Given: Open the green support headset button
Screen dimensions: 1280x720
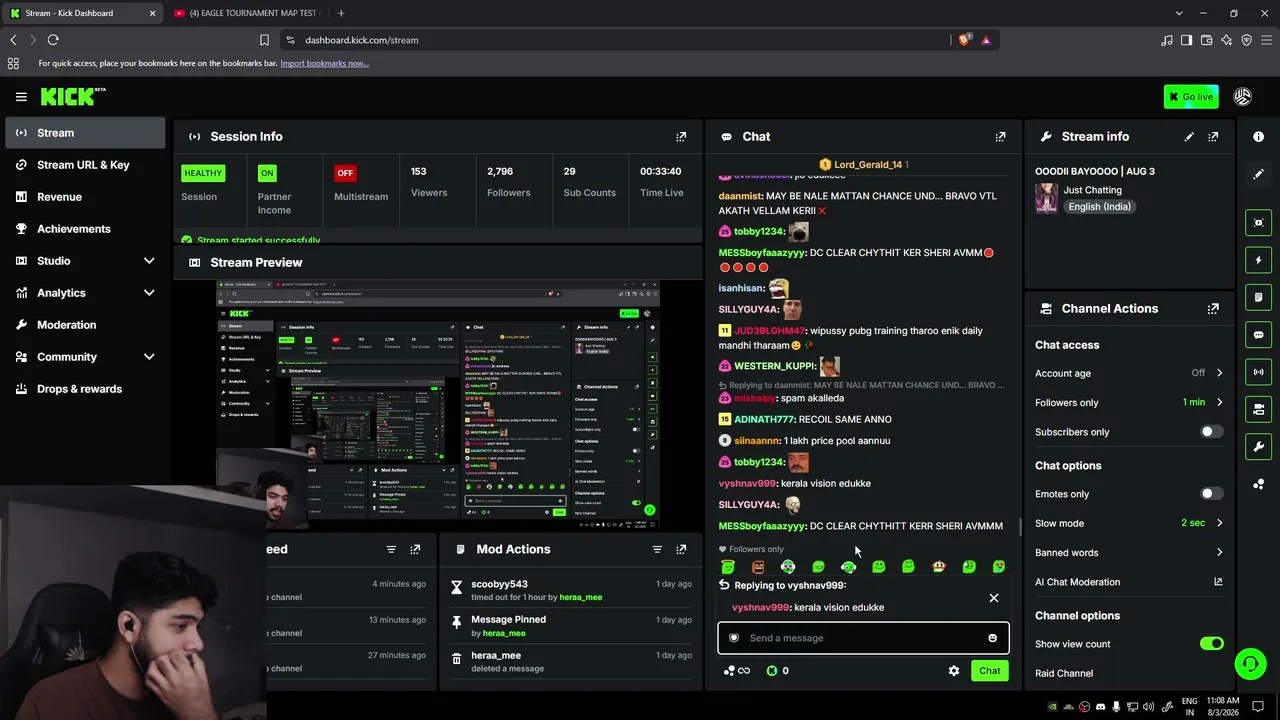Looking at the screenshot, I should coord(1249,664).
